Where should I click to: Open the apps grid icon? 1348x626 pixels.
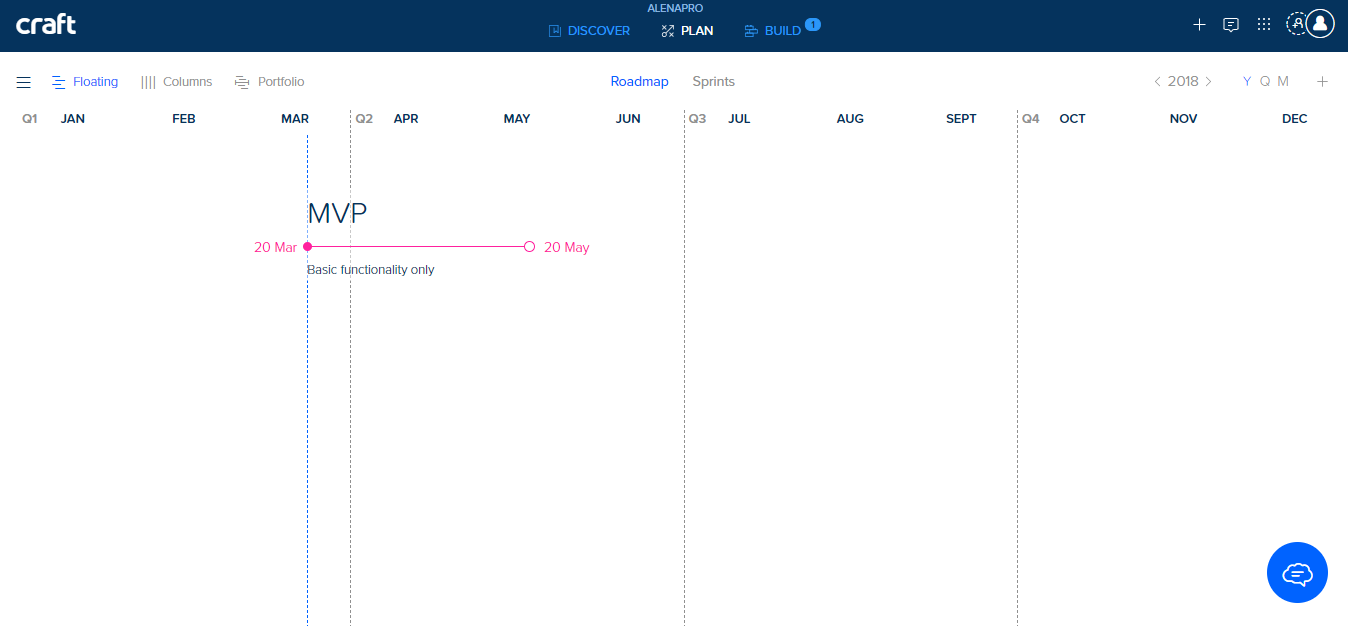click(x=1264, y=24)
